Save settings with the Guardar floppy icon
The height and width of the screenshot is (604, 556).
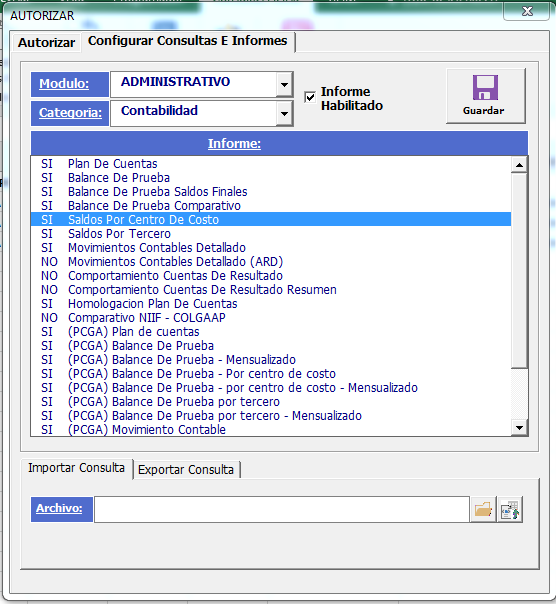485,96
